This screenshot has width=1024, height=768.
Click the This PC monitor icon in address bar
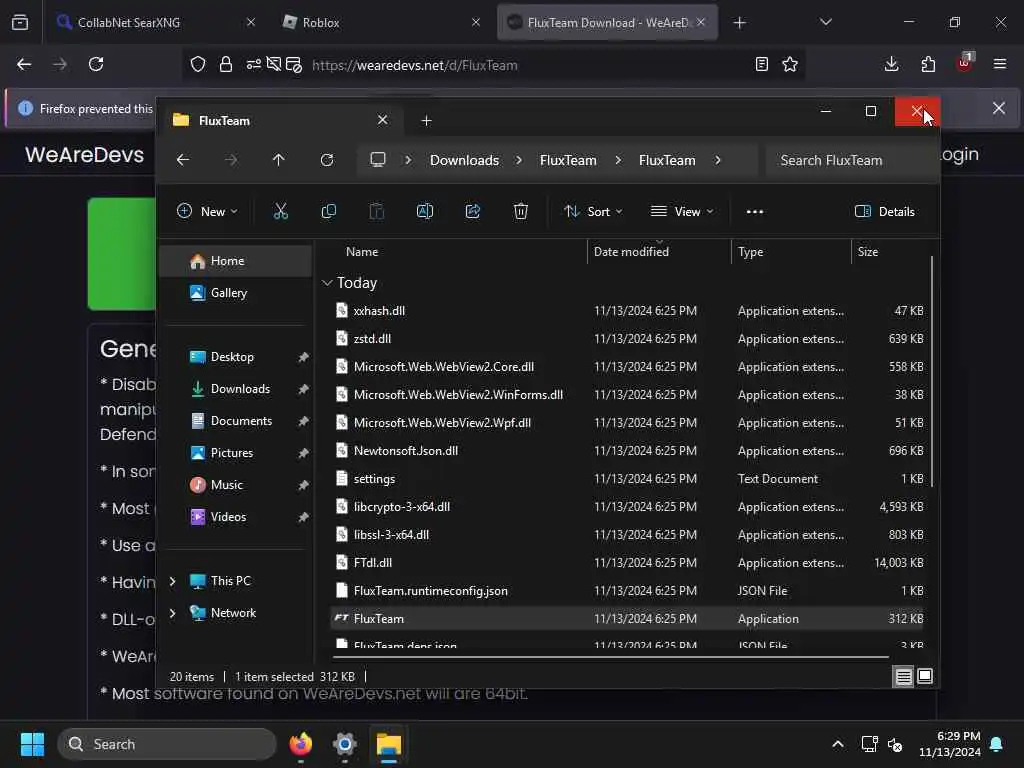coord(378,160)
